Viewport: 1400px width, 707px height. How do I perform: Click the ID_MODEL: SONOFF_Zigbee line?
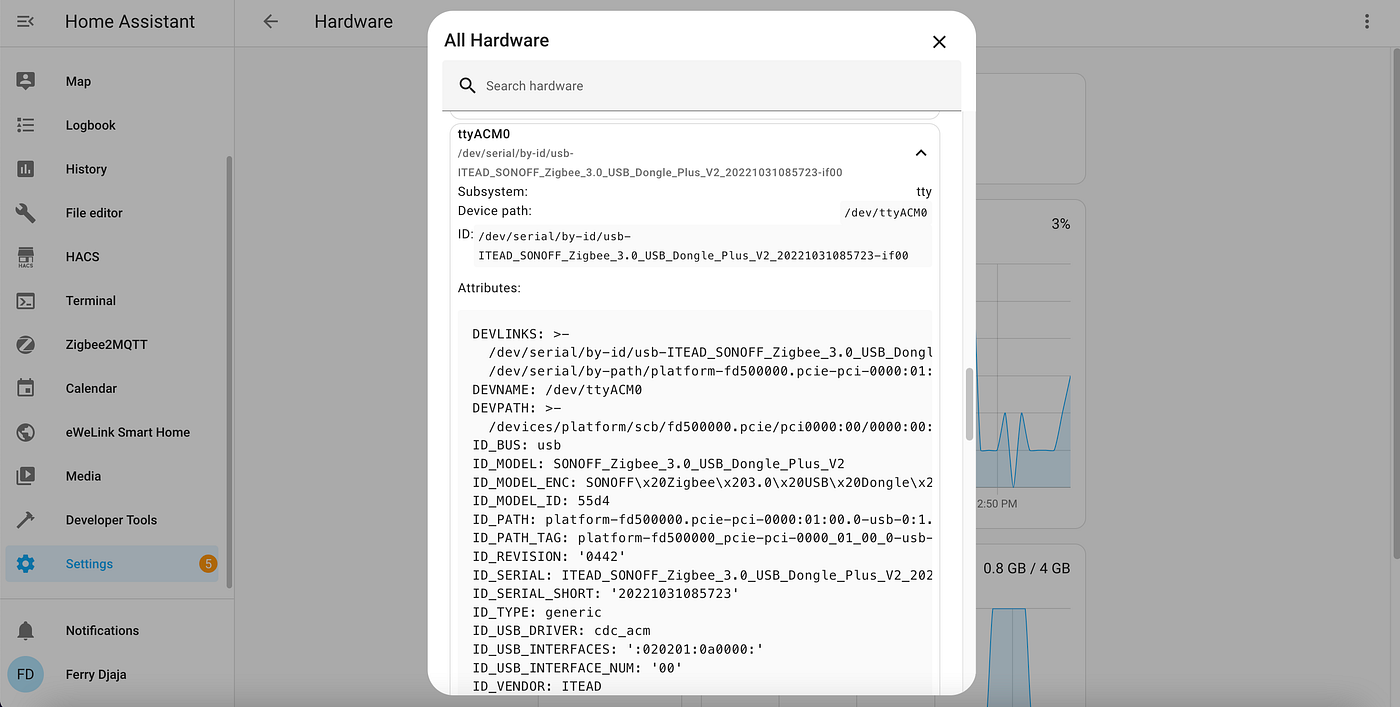658,464
